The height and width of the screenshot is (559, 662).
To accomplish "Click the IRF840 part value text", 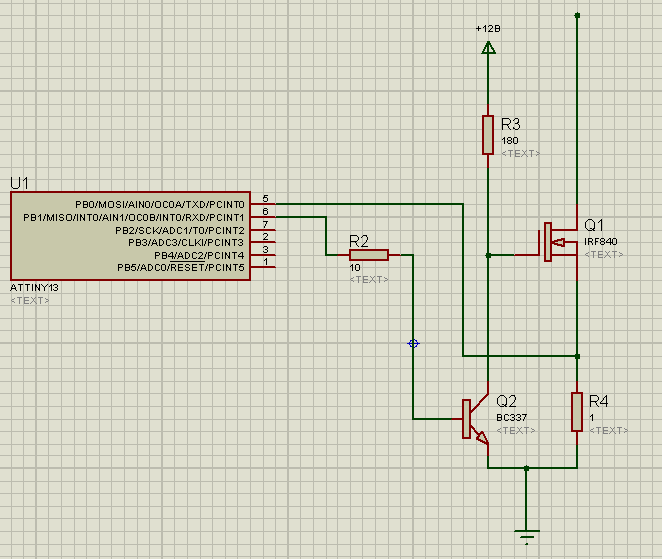I will click(x=601, y=242).
